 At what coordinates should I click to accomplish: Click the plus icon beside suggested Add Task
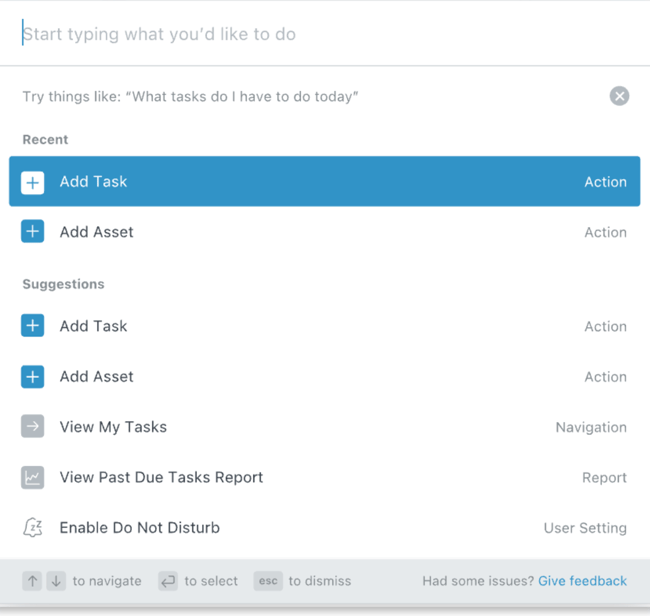click(x=32, y=325)
